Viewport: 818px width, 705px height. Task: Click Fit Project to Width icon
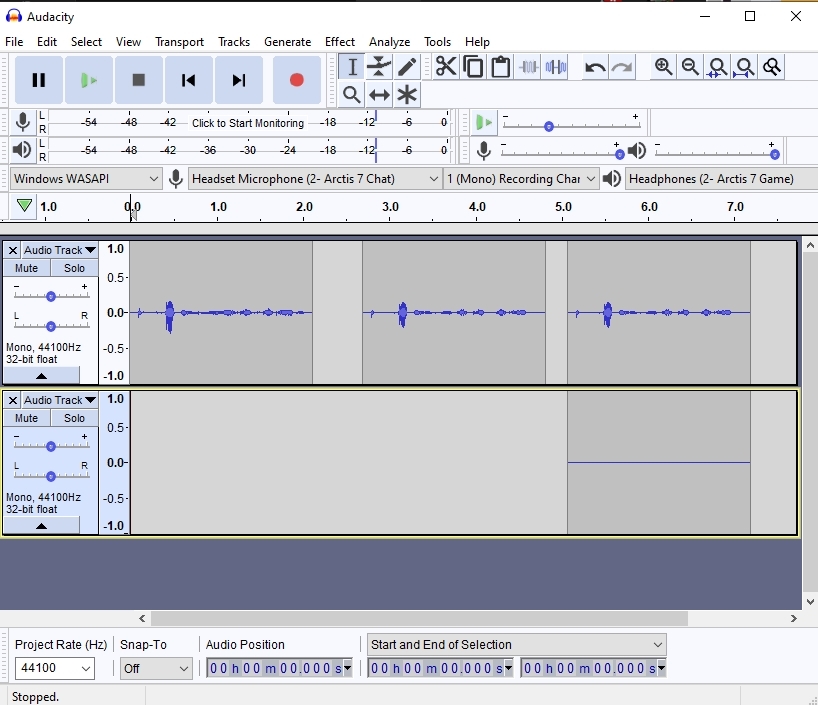tap(745, 67)
